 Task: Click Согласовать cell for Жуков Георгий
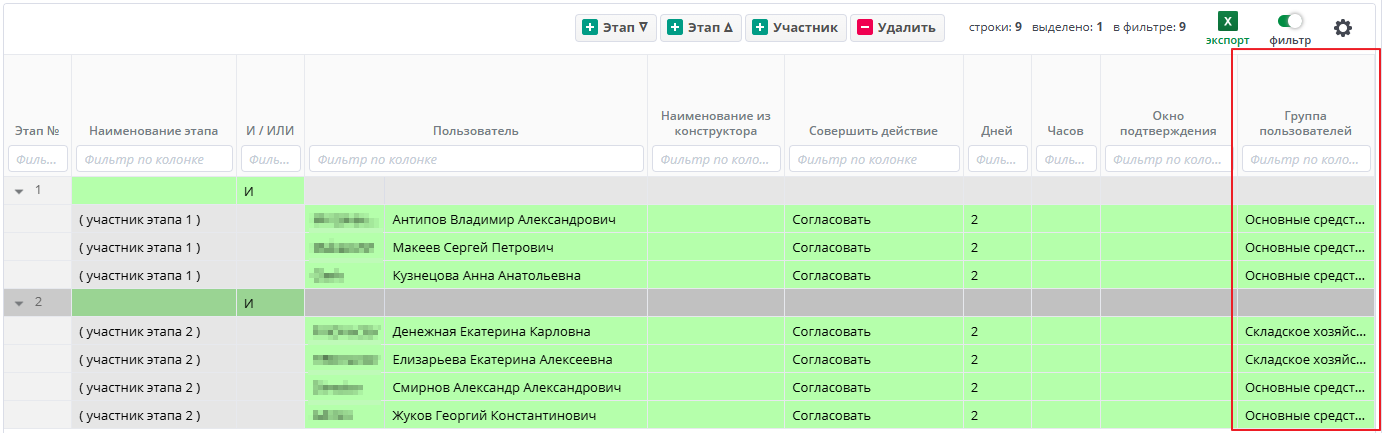point(831,415)
